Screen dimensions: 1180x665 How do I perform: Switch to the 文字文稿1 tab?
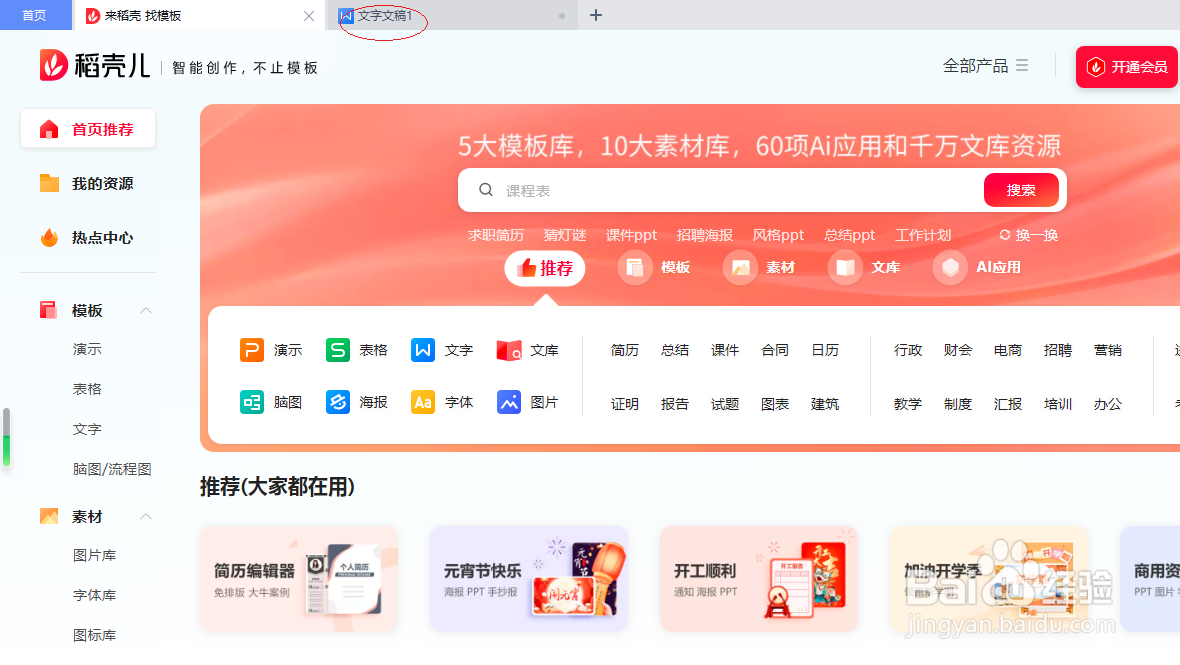(383, 15)
